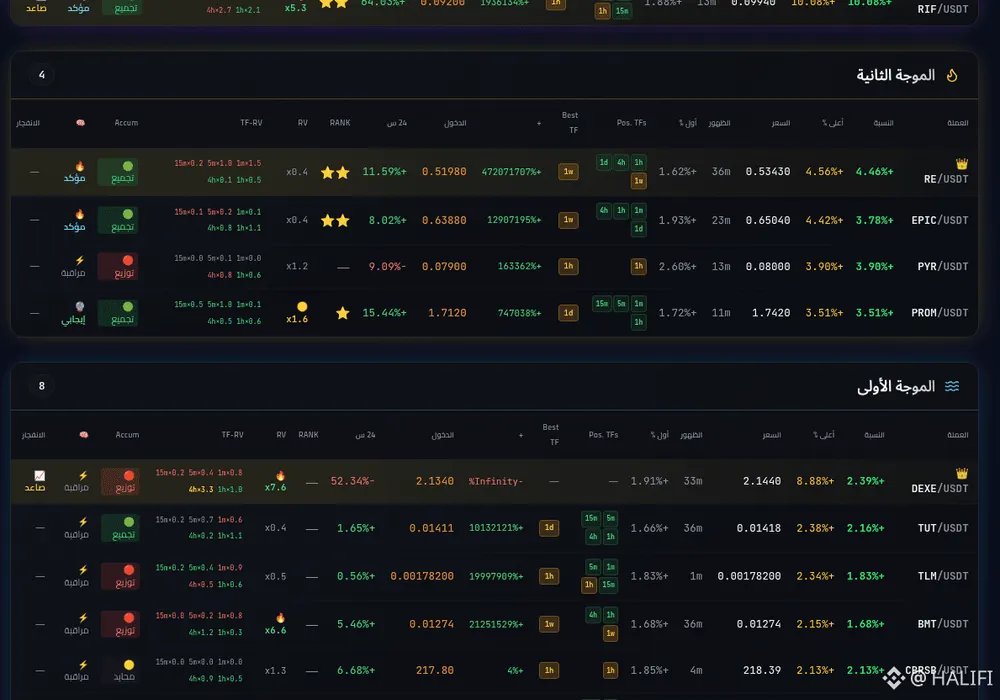Click the red توزيع badge in DEXE/USDT row
The height and width of the screenshot is (700, 1000).
coord(122,481)
